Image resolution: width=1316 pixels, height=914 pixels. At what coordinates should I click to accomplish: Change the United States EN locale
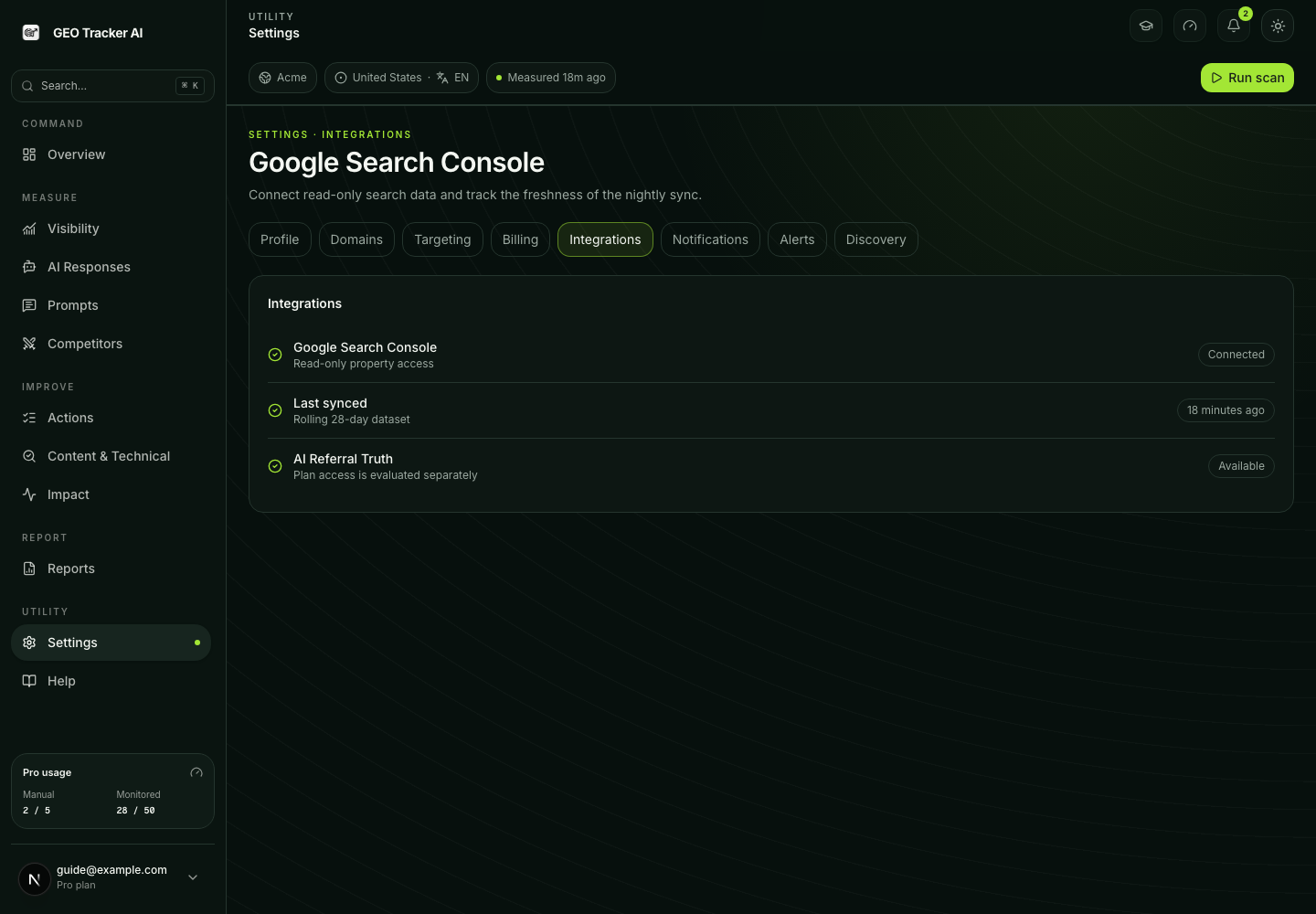click(x=401, y=78)
